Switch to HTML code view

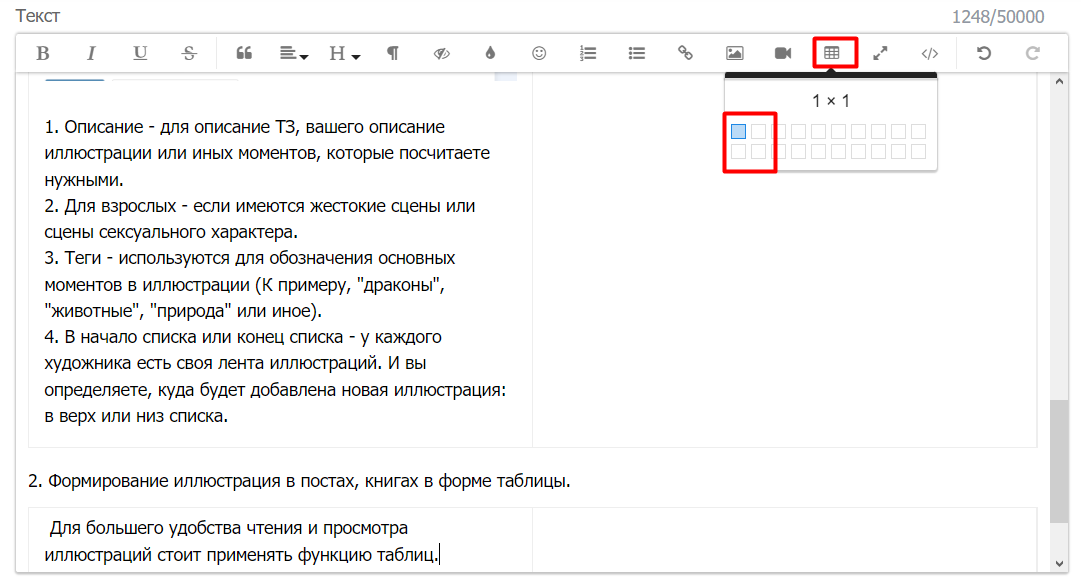930,54
